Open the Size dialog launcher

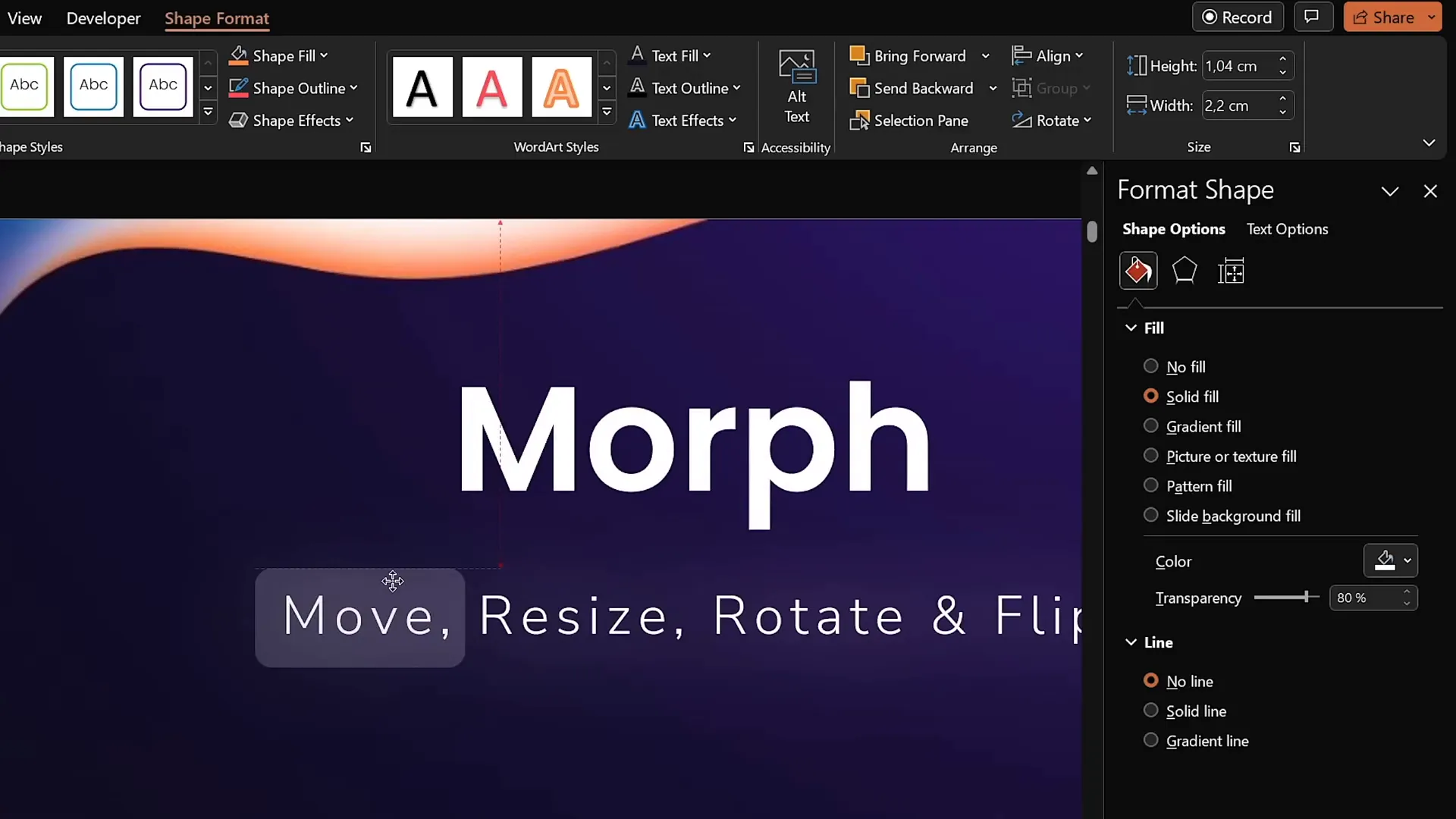(1294, 148)
